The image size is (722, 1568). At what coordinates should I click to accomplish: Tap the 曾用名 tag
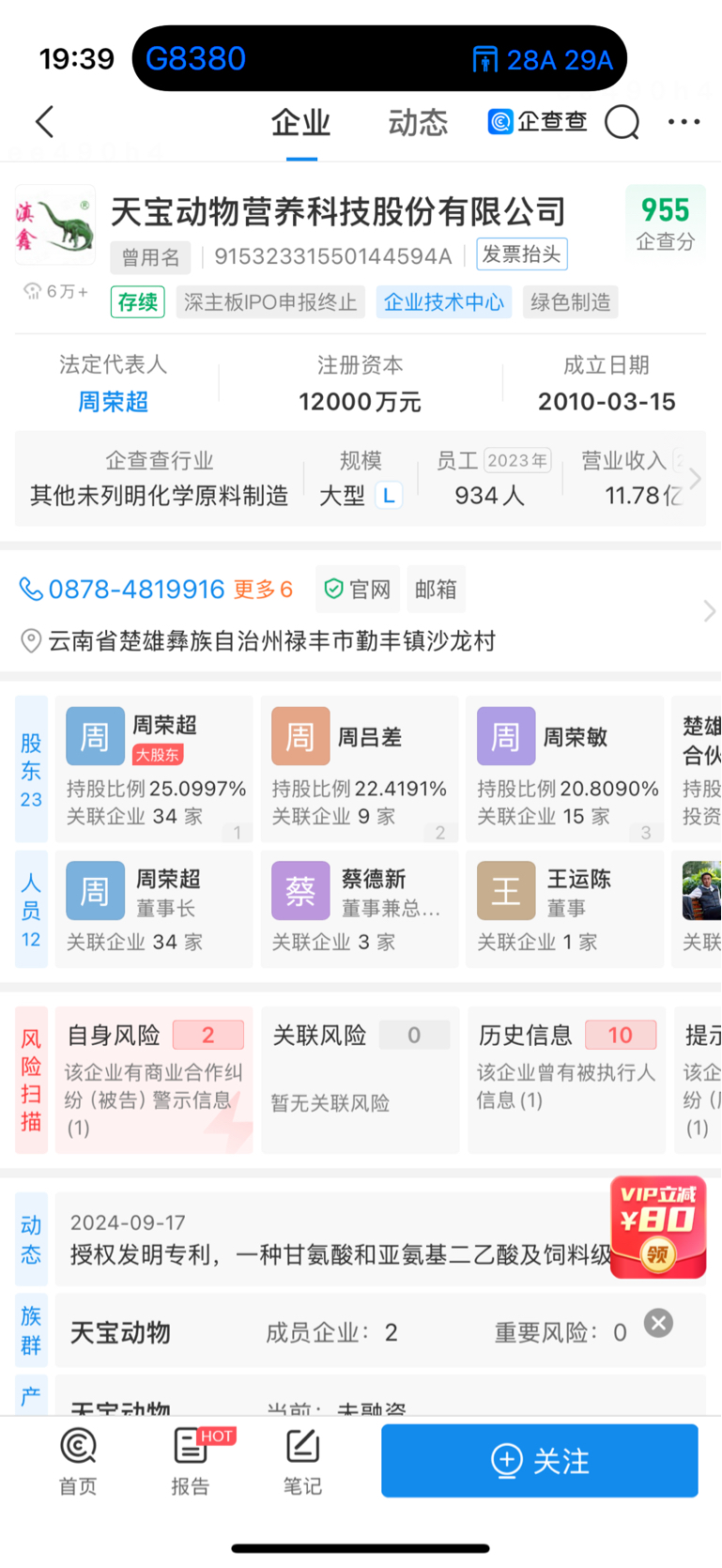coord(150,256)
